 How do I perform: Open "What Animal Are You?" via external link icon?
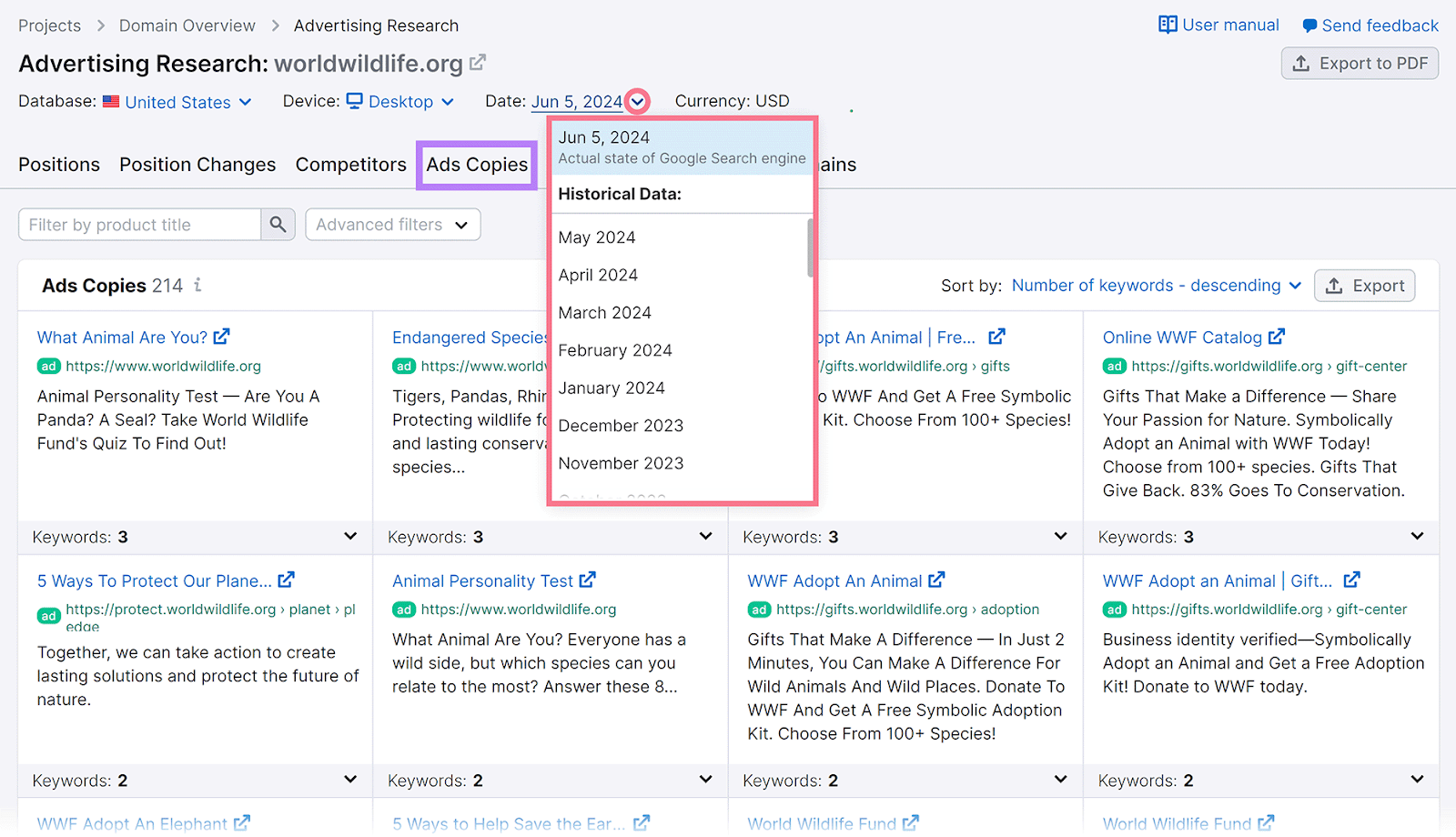(221, 336)
